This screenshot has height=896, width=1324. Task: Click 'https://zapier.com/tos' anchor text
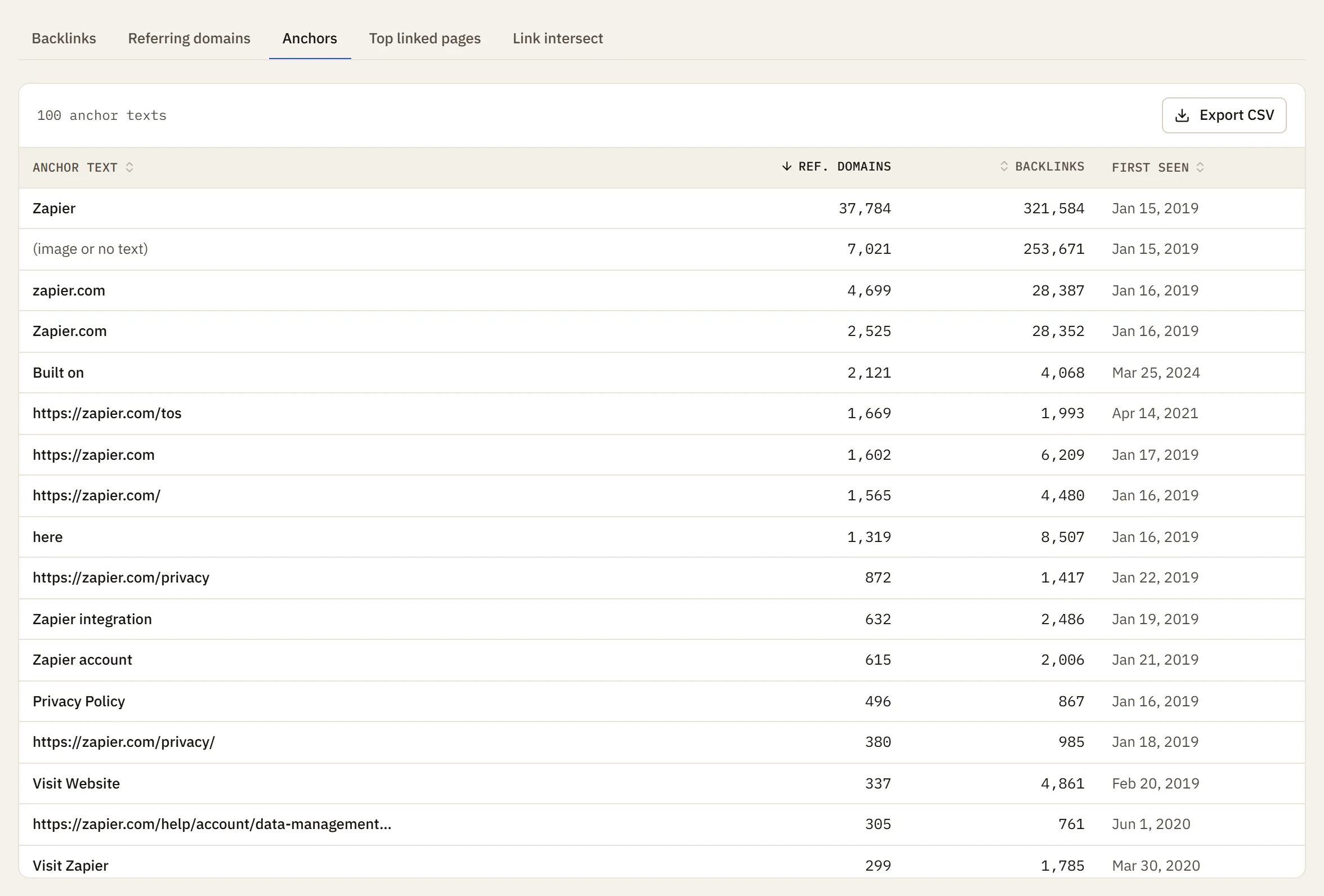click(107, 414)
